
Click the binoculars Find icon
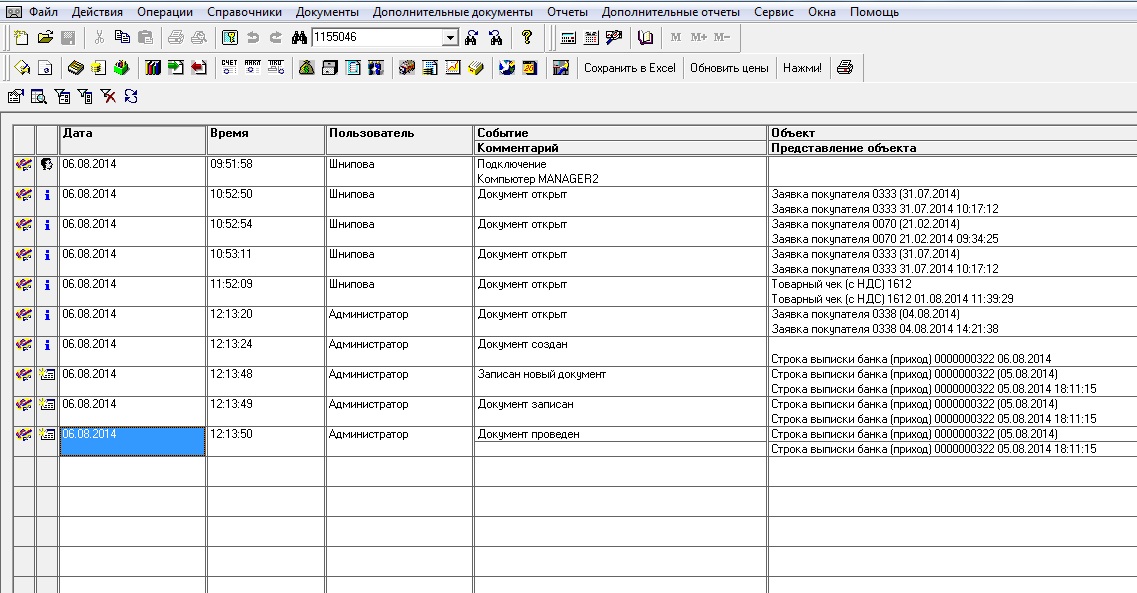(299, 38)
